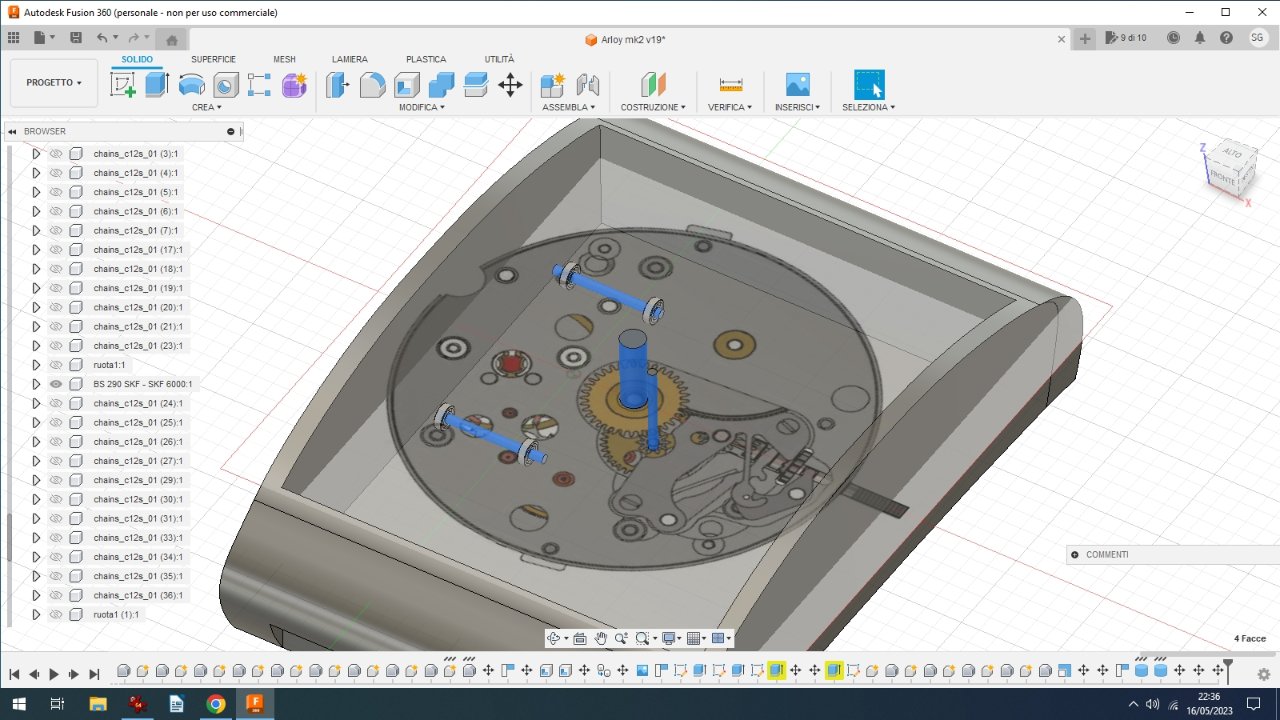The image size is (1280, 720).
Task: Select the Offset Plane construction icon
Action: click(x=653, y=85)
